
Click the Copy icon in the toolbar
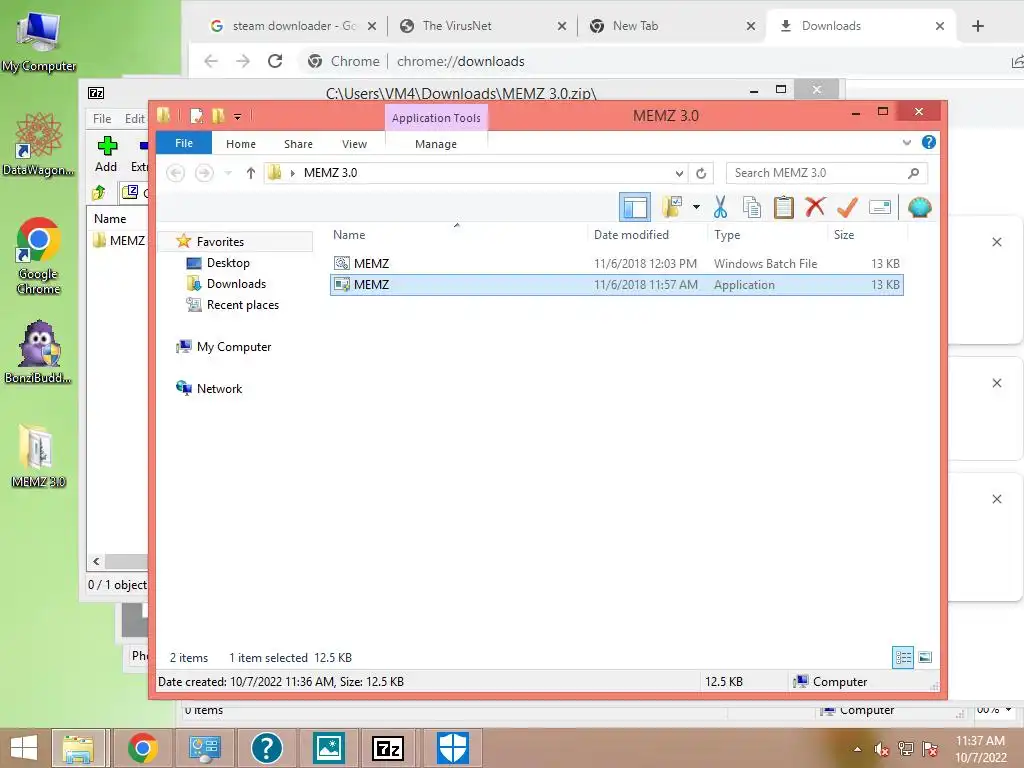[x=752, y=208]
